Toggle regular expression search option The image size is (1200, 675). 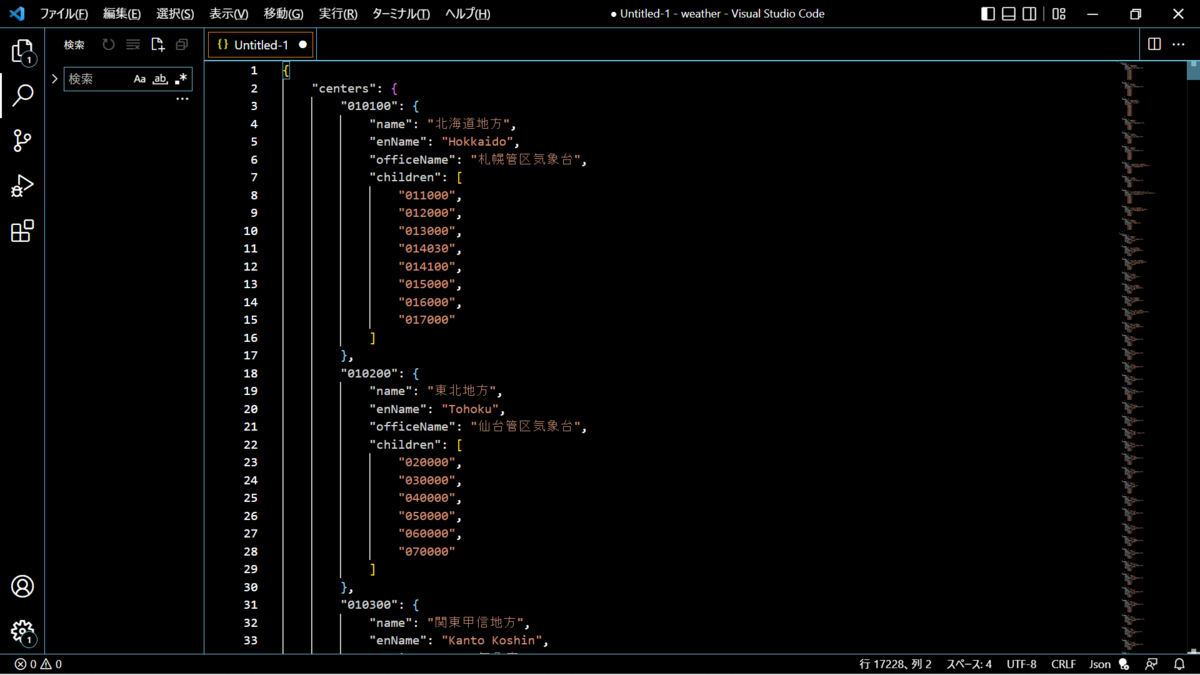pyautogui.click(x=180, y=79)
